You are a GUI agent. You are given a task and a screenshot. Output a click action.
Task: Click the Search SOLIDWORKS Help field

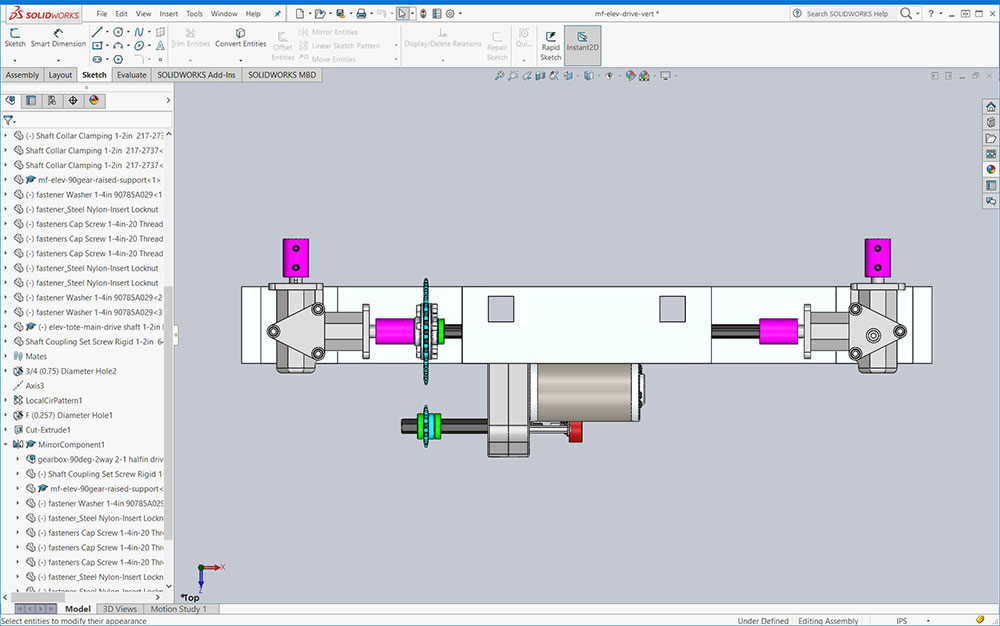tap(846, 14)
